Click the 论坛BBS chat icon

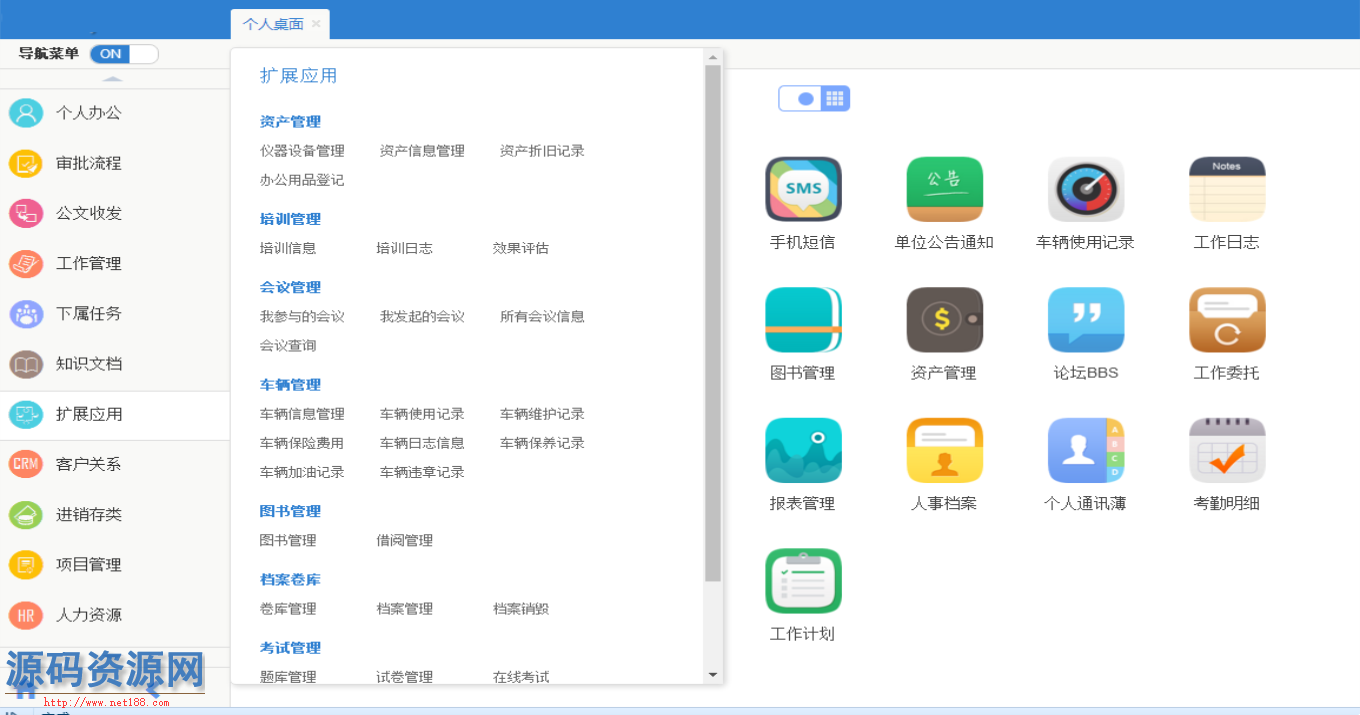(x=1085, y=320)
